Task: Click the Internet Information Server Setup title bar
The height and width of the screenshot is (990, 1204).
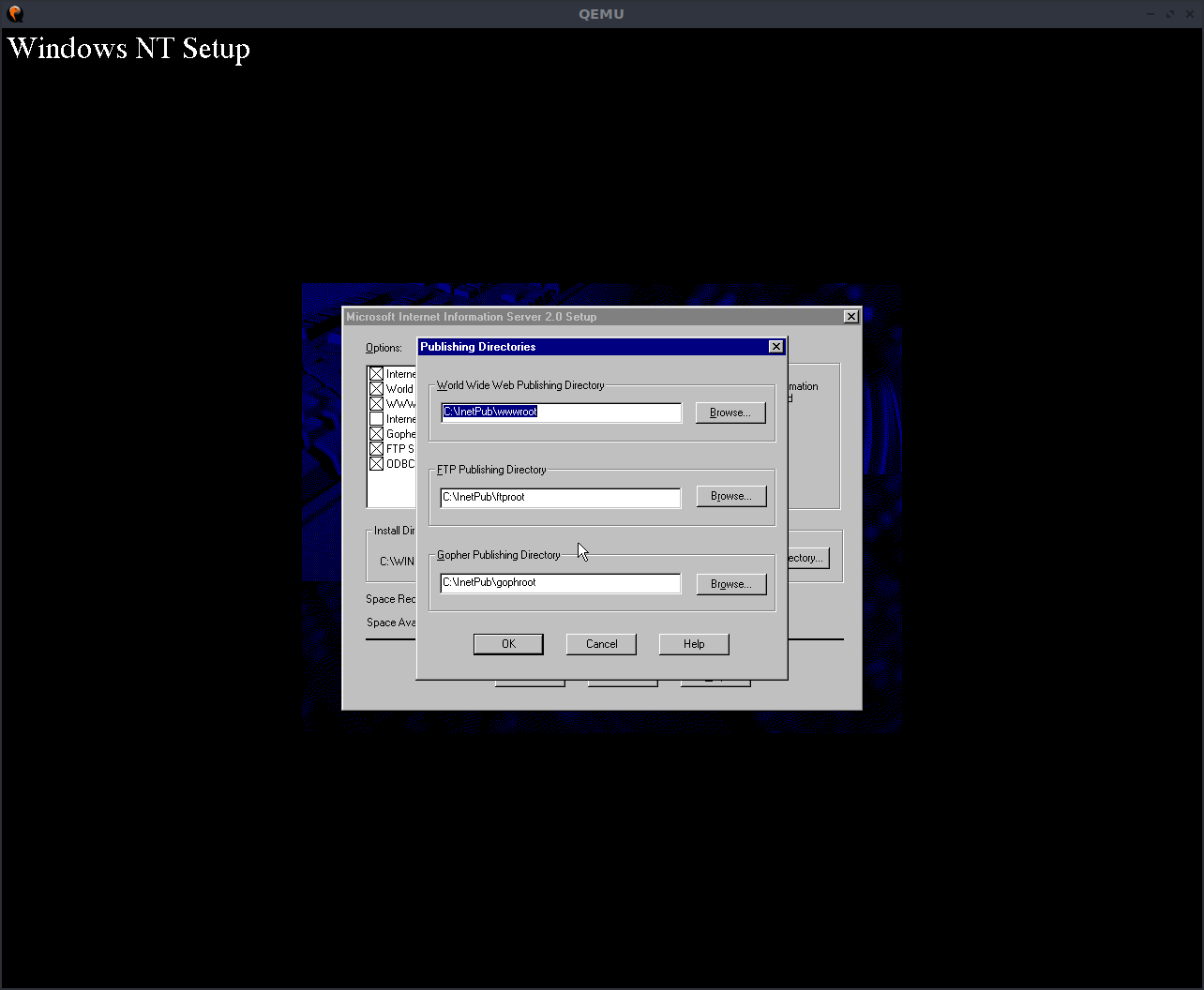Action: (x=601, y=317)
